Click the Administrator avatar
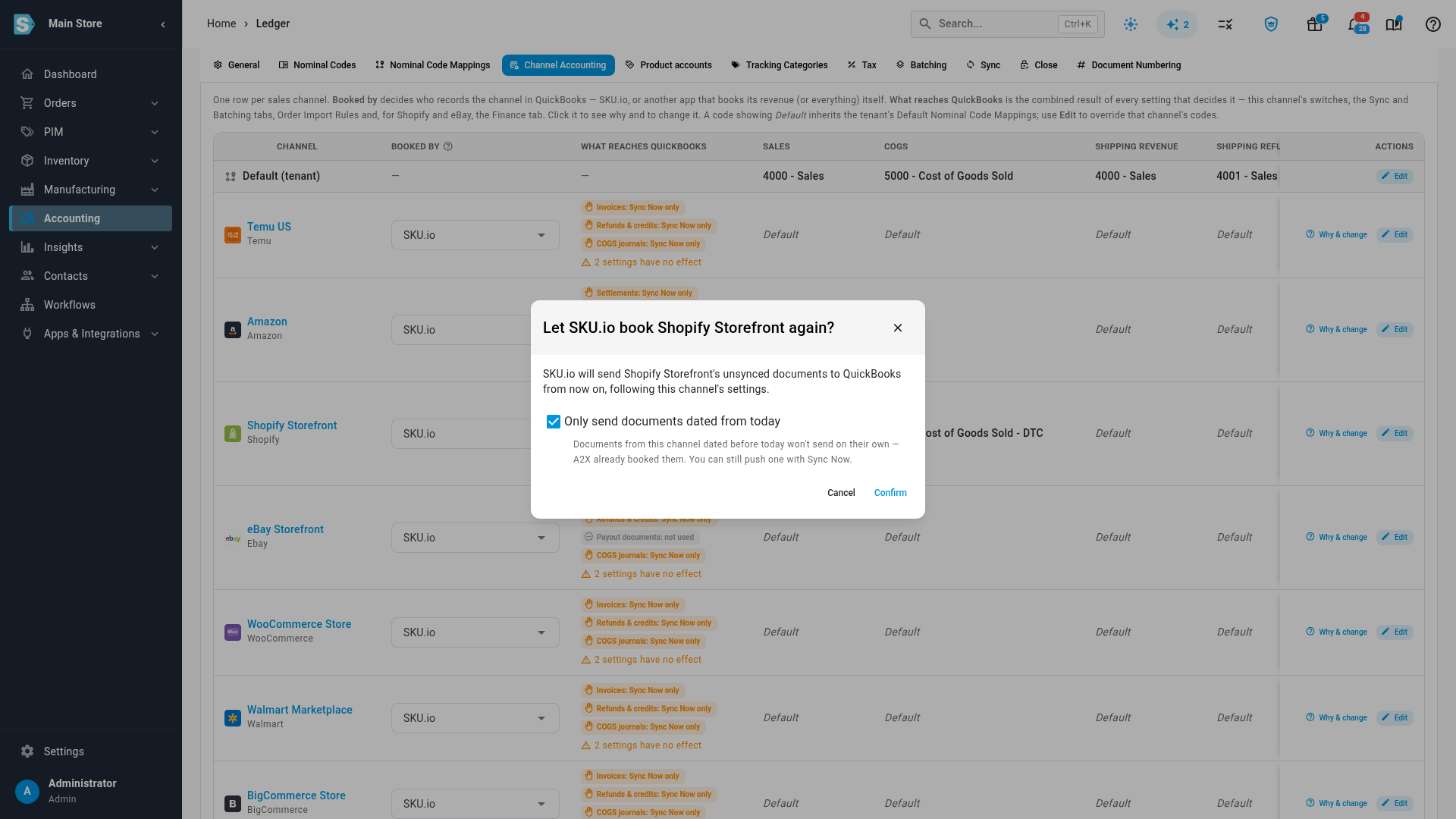 [x=27, y=791]
